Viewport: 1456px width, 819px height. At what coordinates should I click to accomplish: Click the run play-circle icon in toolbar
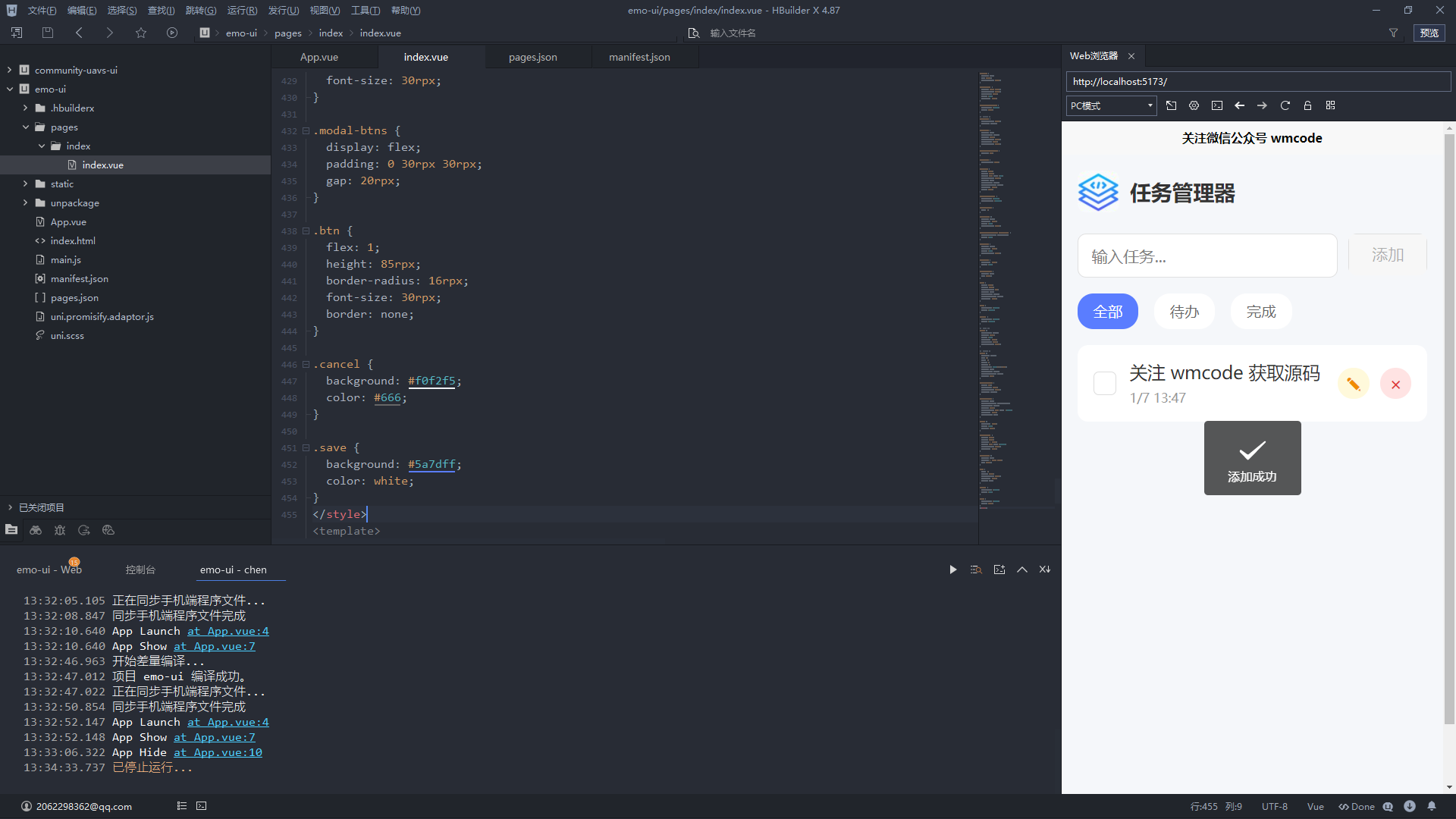coord(172,33)
